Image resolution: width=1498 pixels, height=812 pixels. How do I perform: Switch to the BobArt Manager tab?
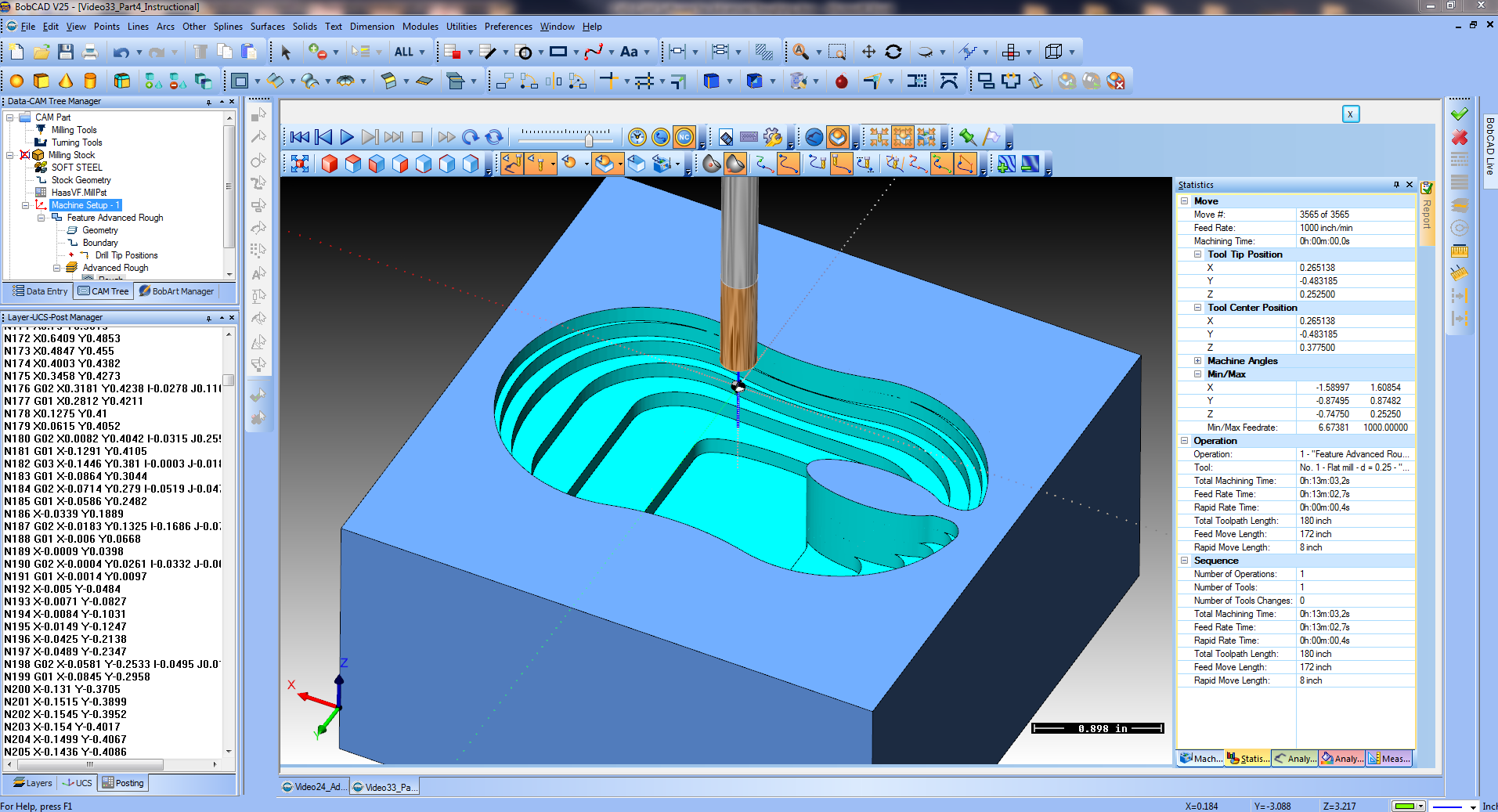(176, 291)
